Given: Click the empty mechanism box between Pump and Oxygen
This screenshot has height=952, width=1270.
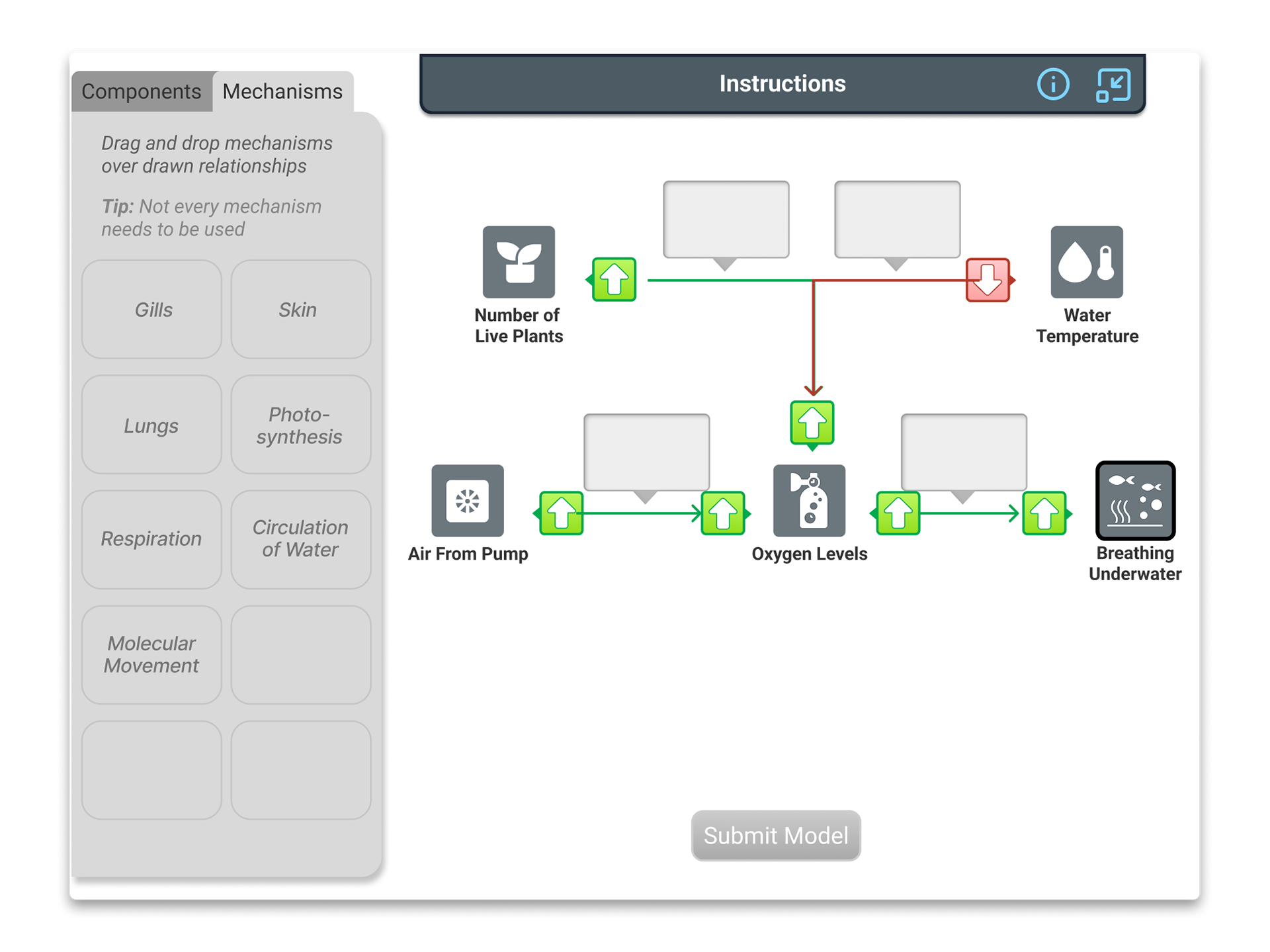Looking at the screenshot, I should 646,452.
